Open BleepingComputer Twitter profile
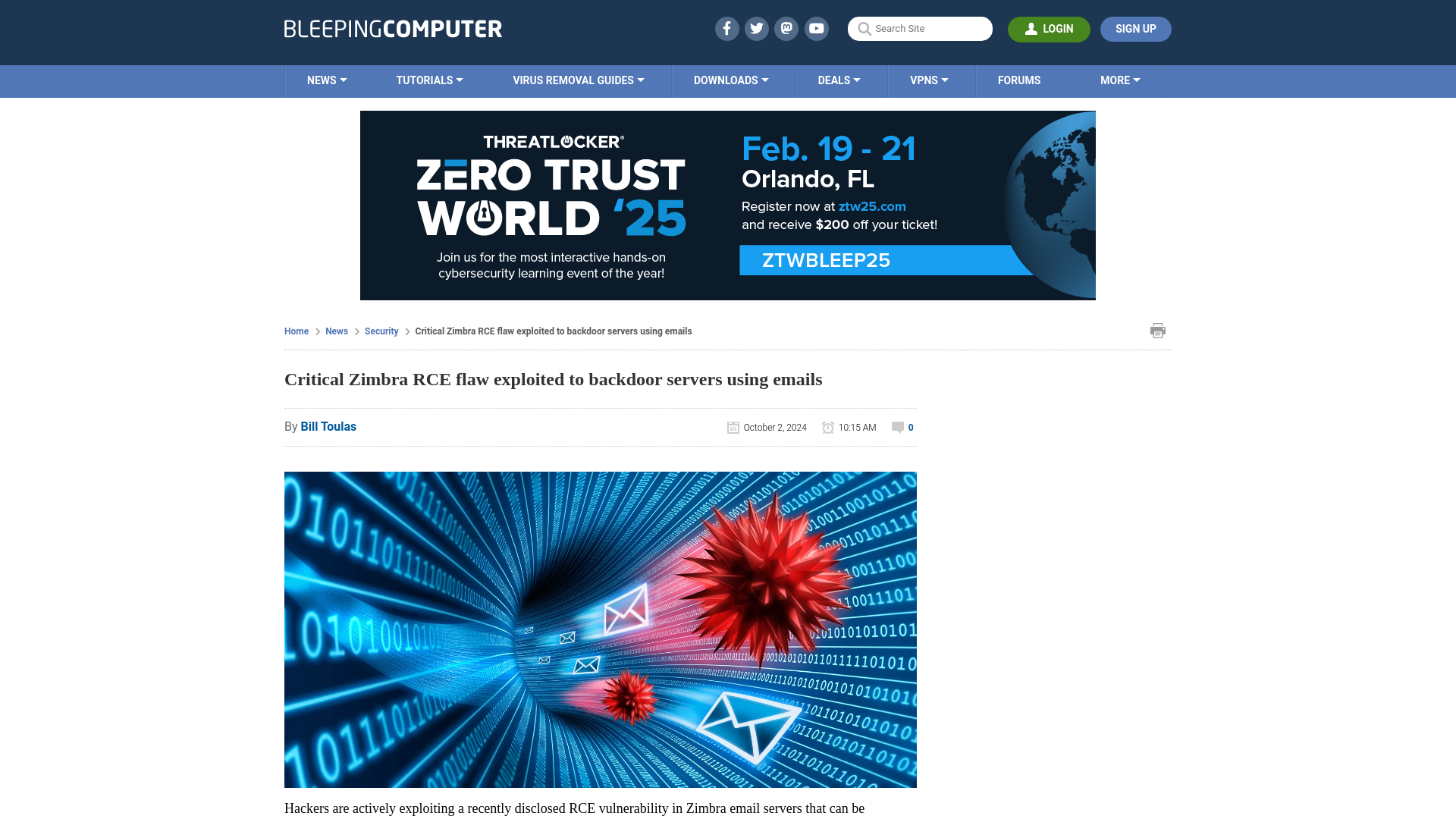This screenshot has width=1456, height=819. (757, 28)
